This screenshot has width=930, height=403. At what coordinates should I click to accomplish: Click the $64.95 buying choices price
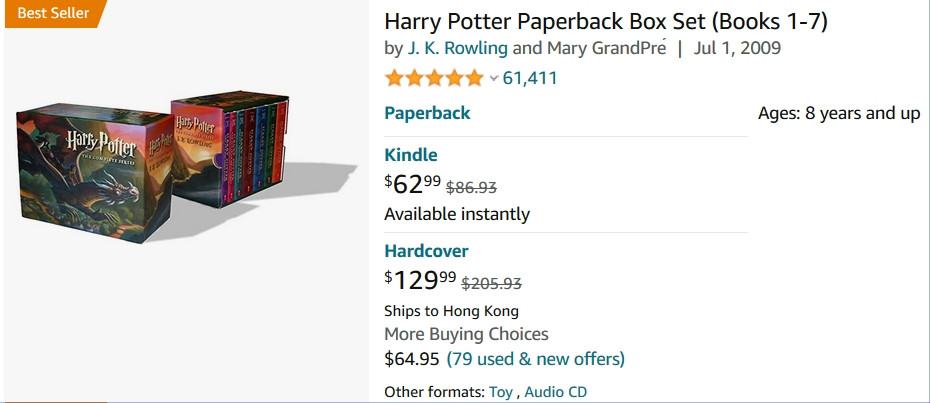412,358
